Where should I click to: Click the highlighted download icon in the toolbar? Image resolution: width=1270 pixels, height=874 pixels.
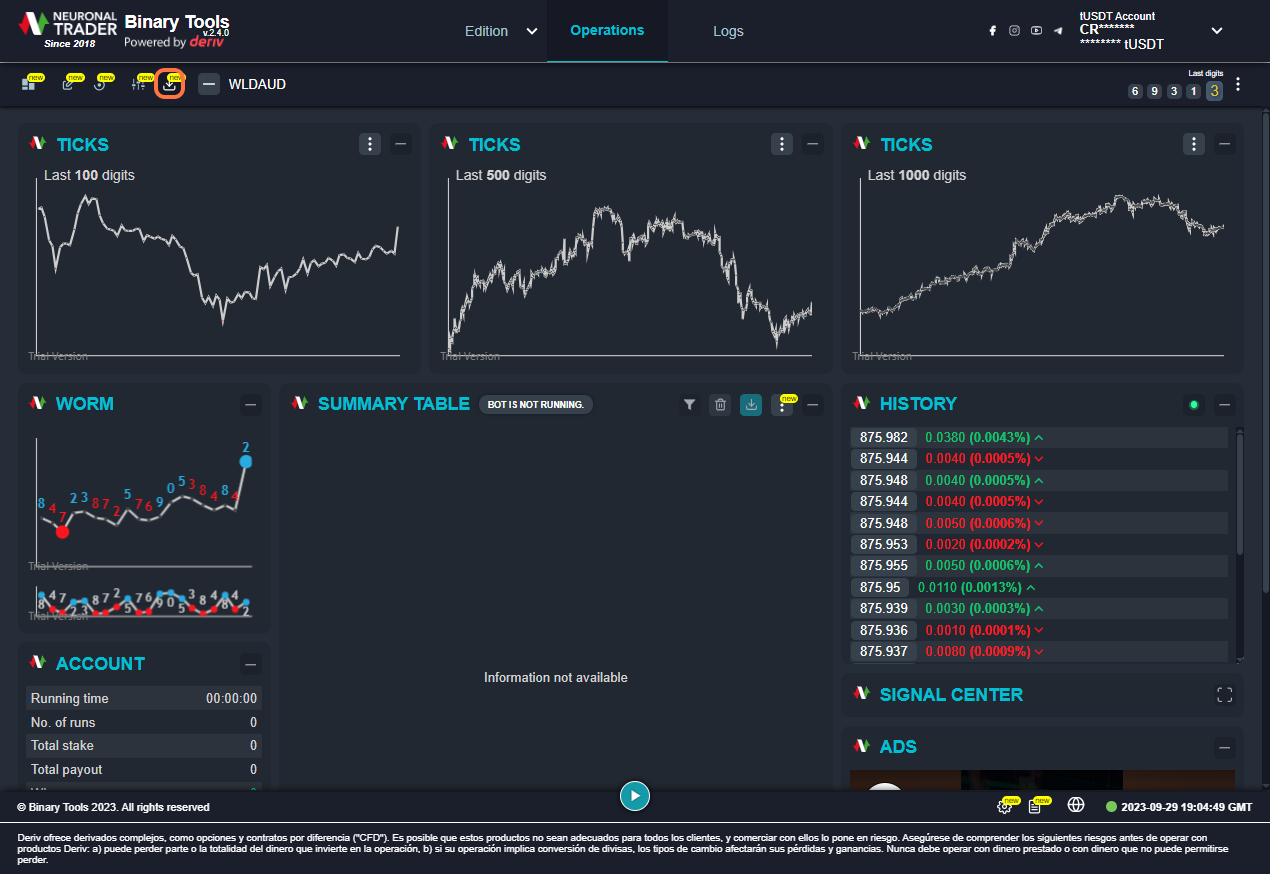point(170,84)
